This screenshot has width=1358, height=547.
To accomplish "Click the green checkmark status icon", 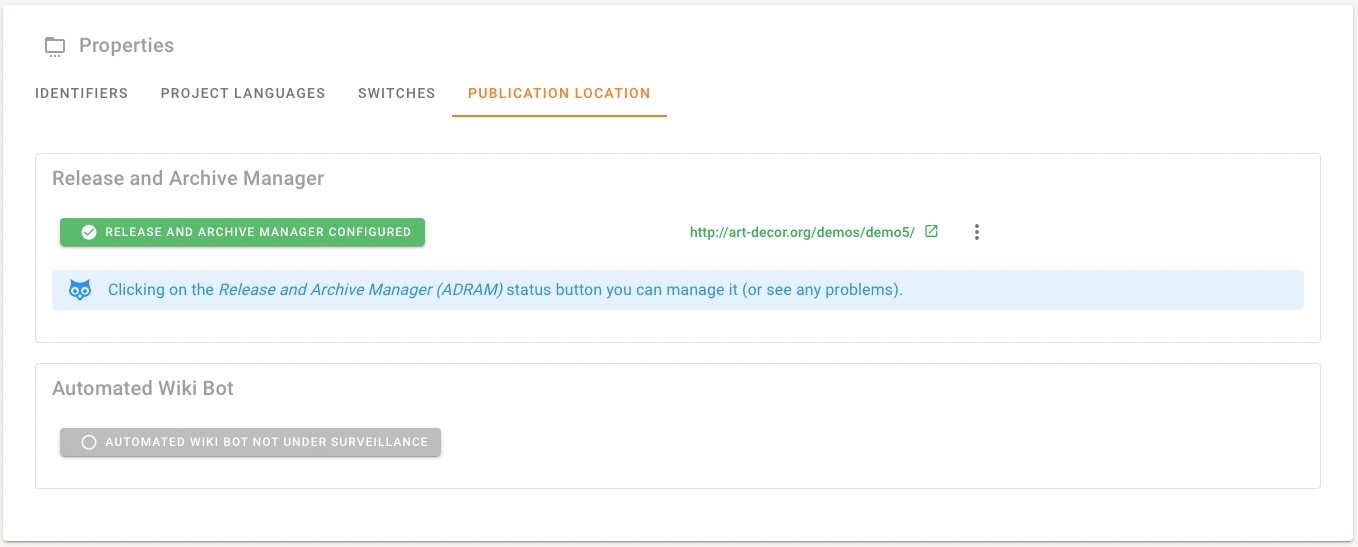I will click(x=89, y=232).
